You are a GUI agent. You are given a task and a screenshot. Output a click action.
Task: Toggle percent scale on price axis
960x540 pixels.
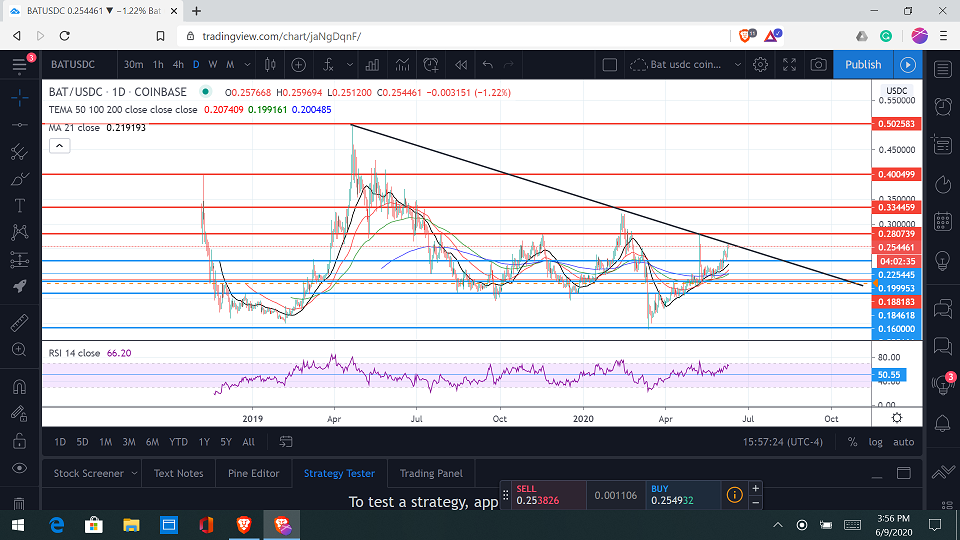click(852, 442)
